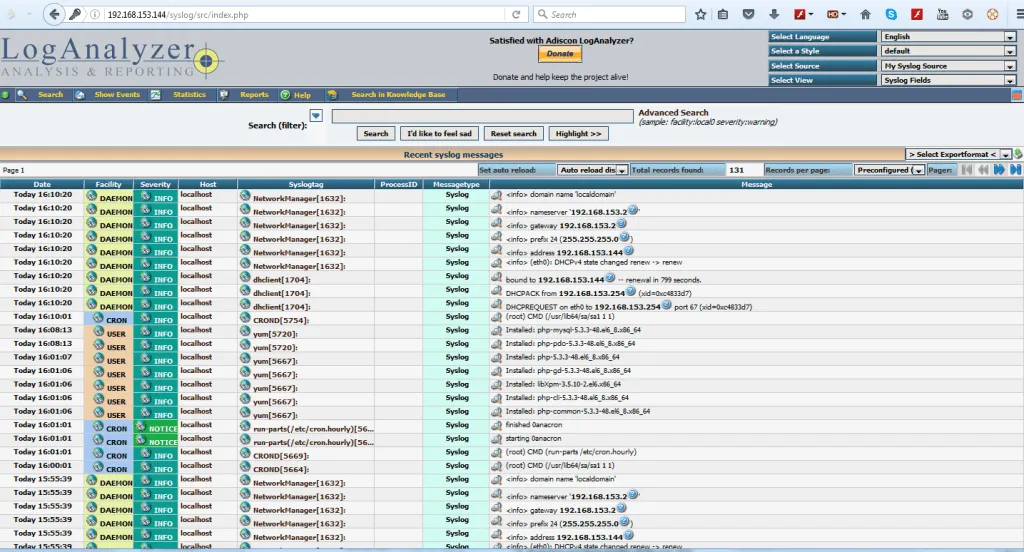Click the Severity column header
Image resolution: width=1024 pixels, height=552 pixels.
155,184
